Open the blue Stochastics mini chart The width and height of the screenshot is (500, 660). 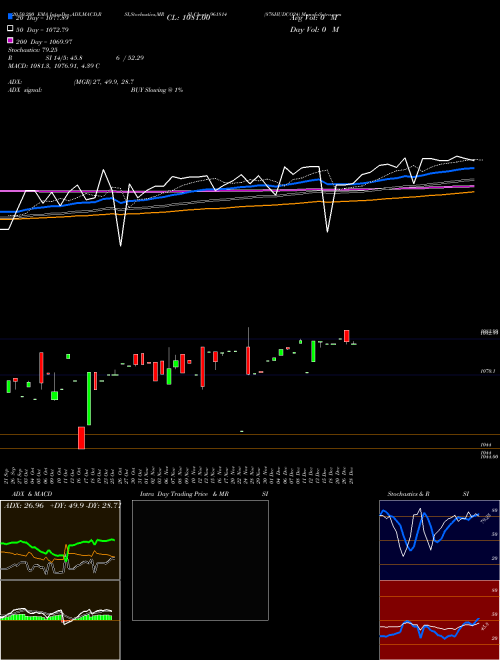(x=439, y=540)
